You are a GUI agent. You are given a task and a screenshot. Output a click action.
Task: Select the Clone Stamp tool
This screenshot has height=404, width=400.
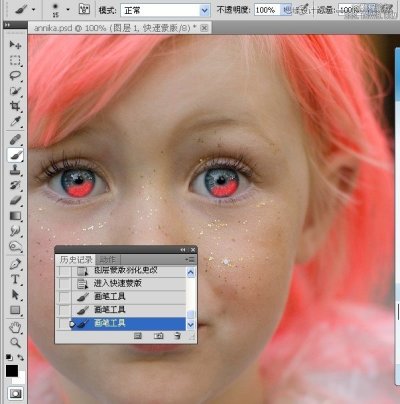(x=15, y=170)
